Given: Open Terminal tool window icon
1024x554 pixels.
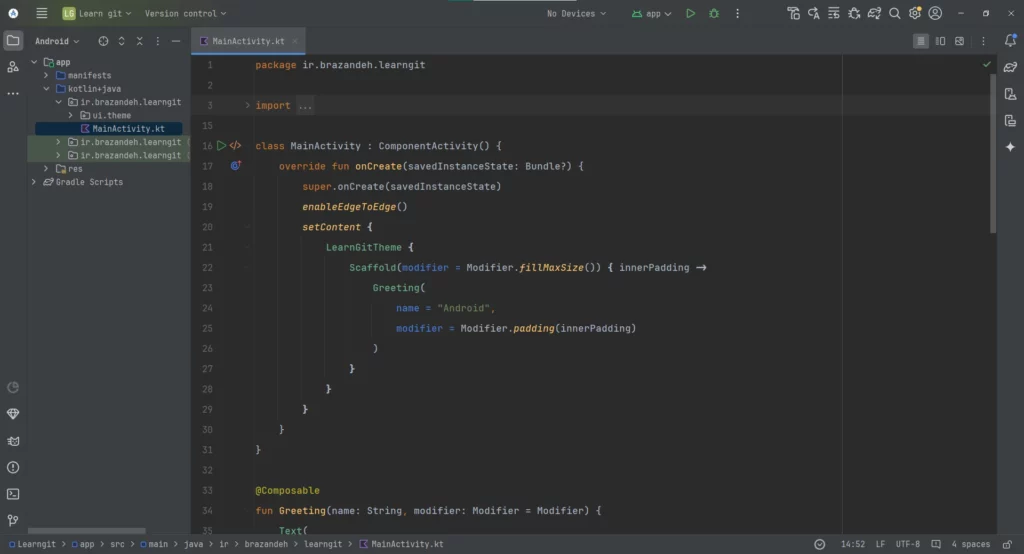Looking at the screenshot, I should click(13, 494).
